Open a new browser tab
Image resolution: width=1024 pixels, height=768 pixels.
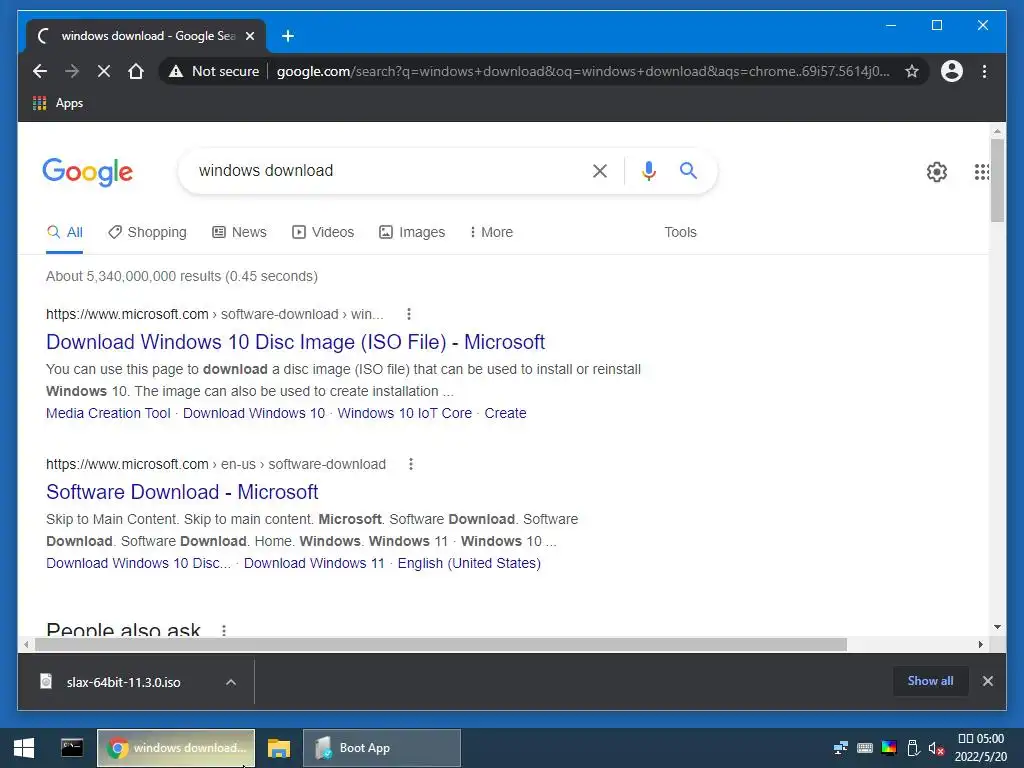click(x=288, y=36)
